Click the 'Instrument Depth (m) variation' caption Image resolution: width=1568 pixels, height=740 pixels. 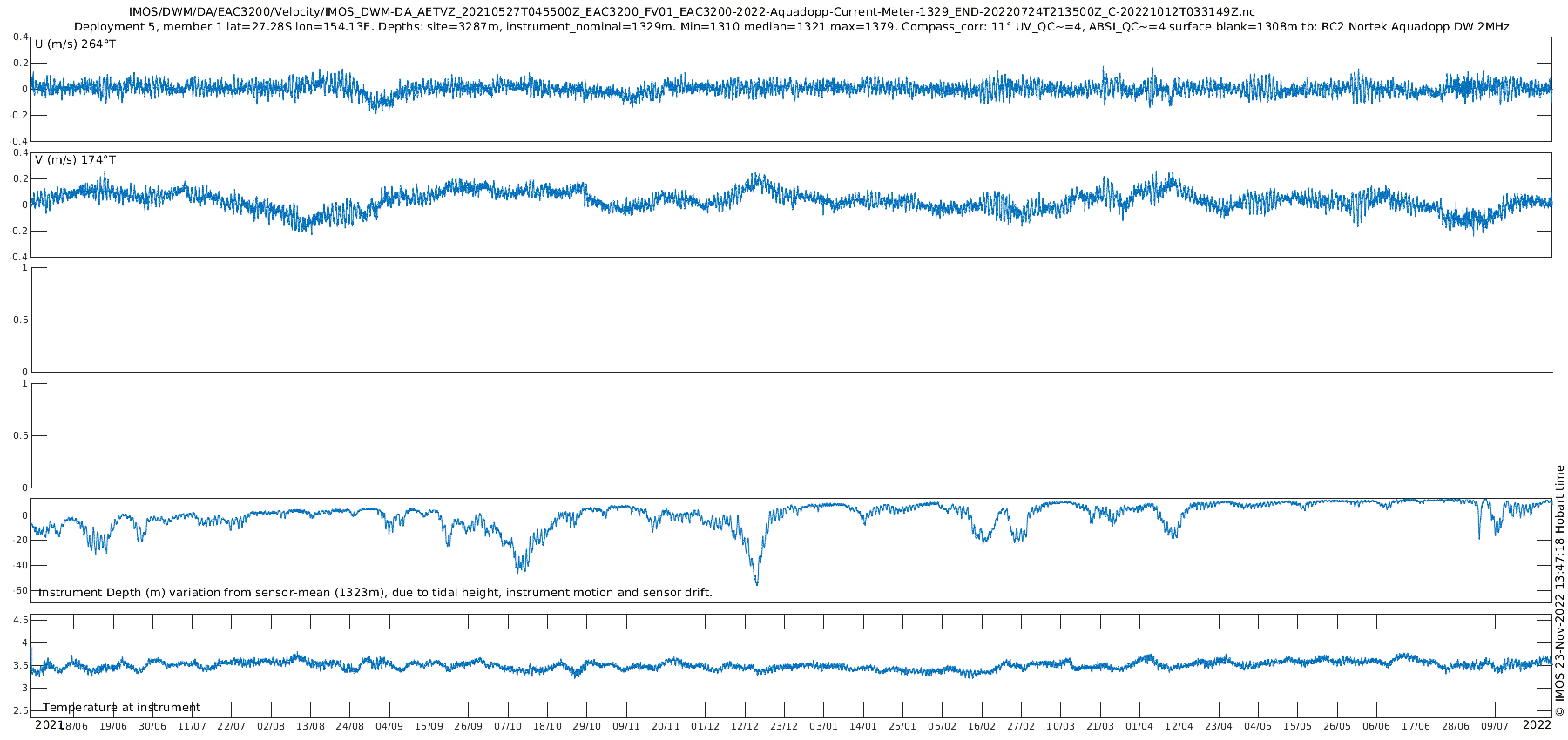click(x=375, y=593)
